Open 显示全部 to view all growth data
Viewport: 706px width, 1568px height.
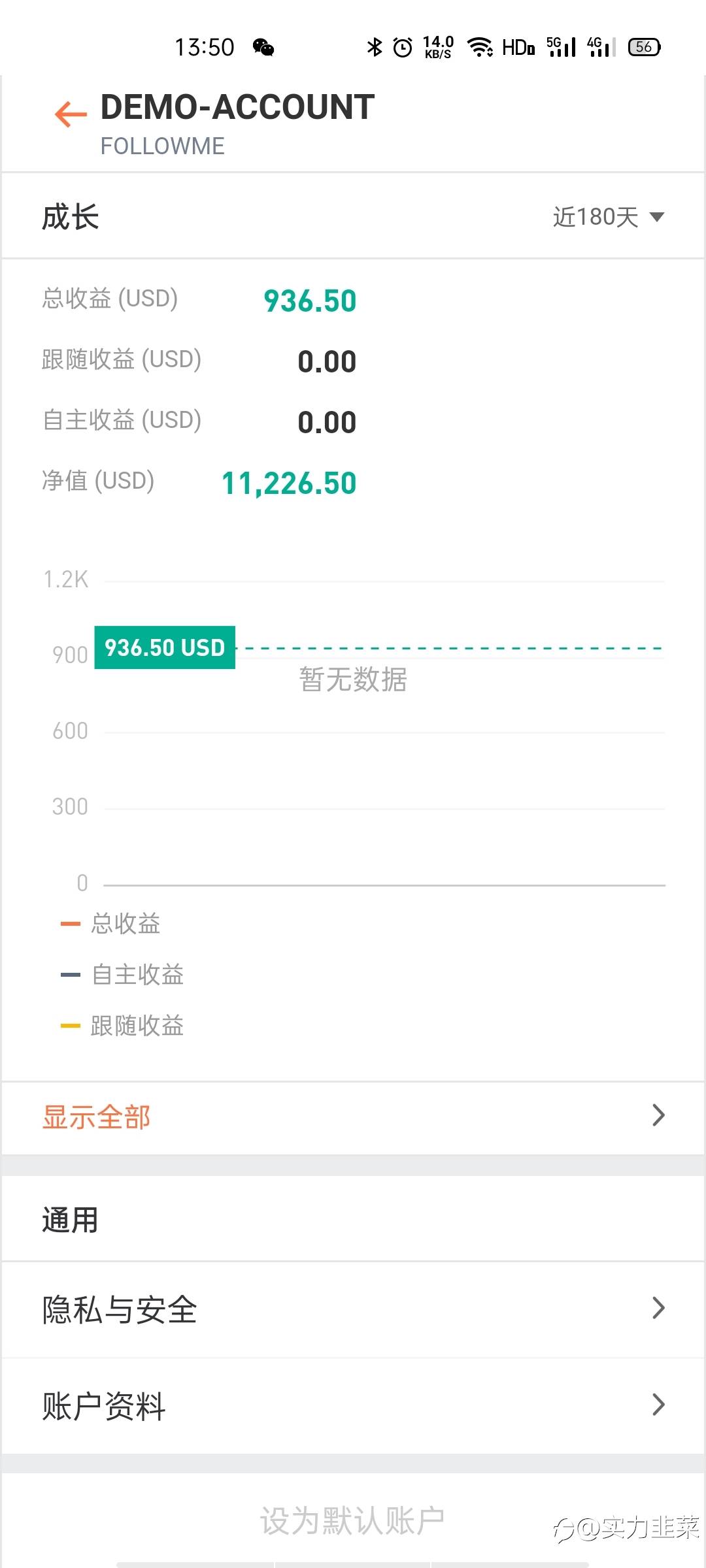point(97,1117)
